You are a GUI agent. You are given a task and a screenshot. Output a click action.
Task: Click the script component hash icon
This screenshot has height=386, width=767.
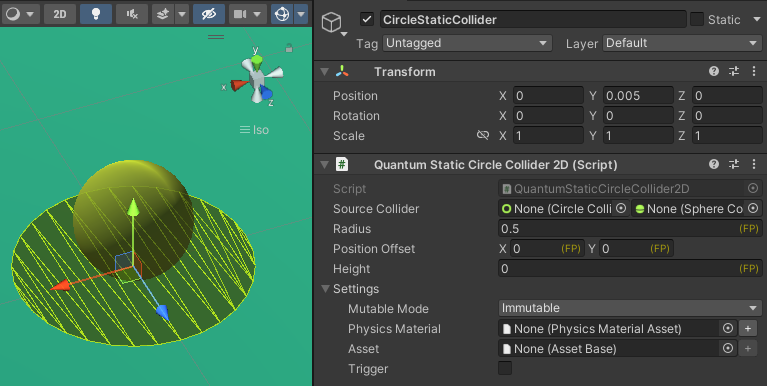[342, 164]
